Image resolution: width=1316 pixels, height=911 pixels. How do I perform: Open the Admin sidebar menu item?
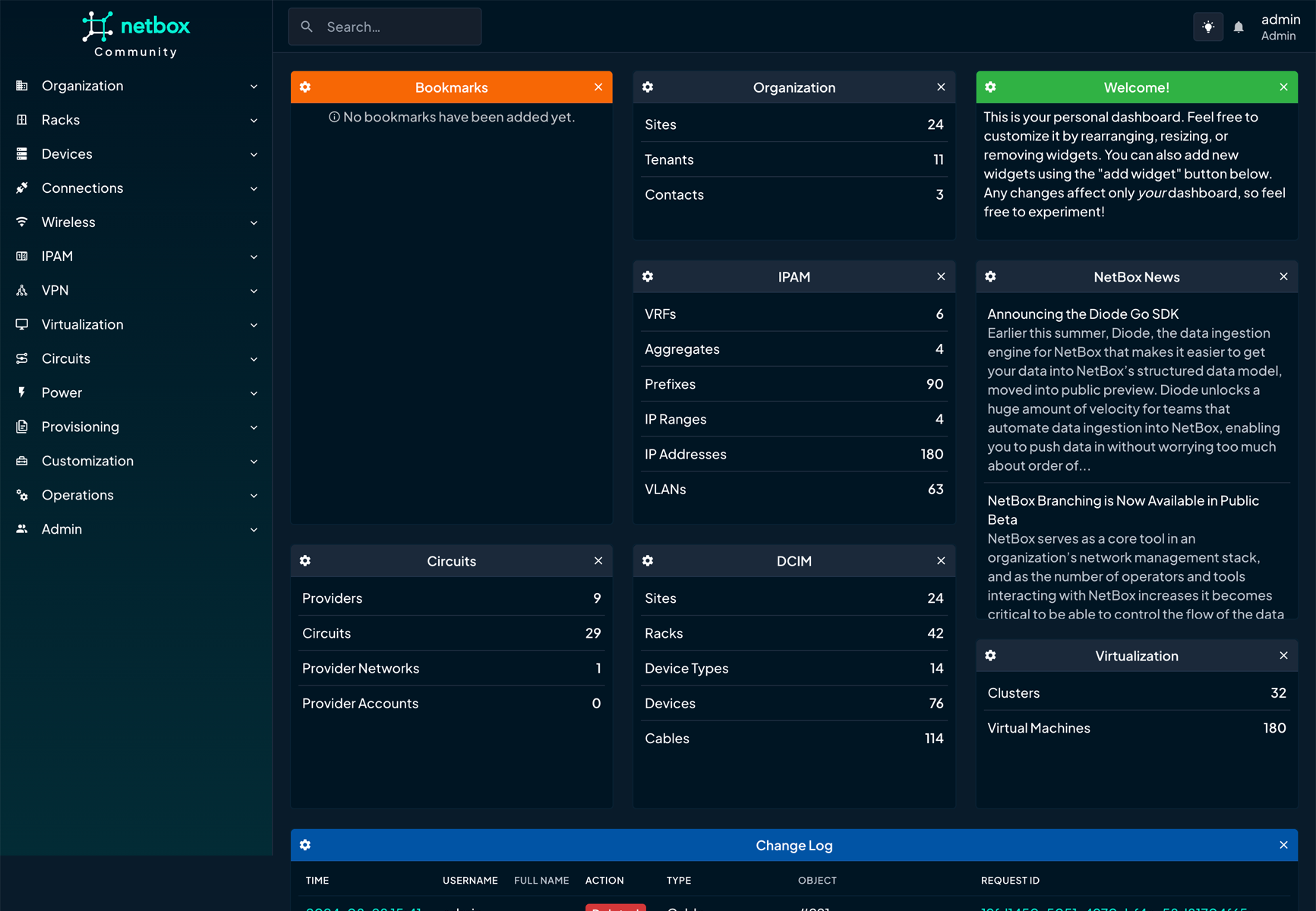point(137,529)
